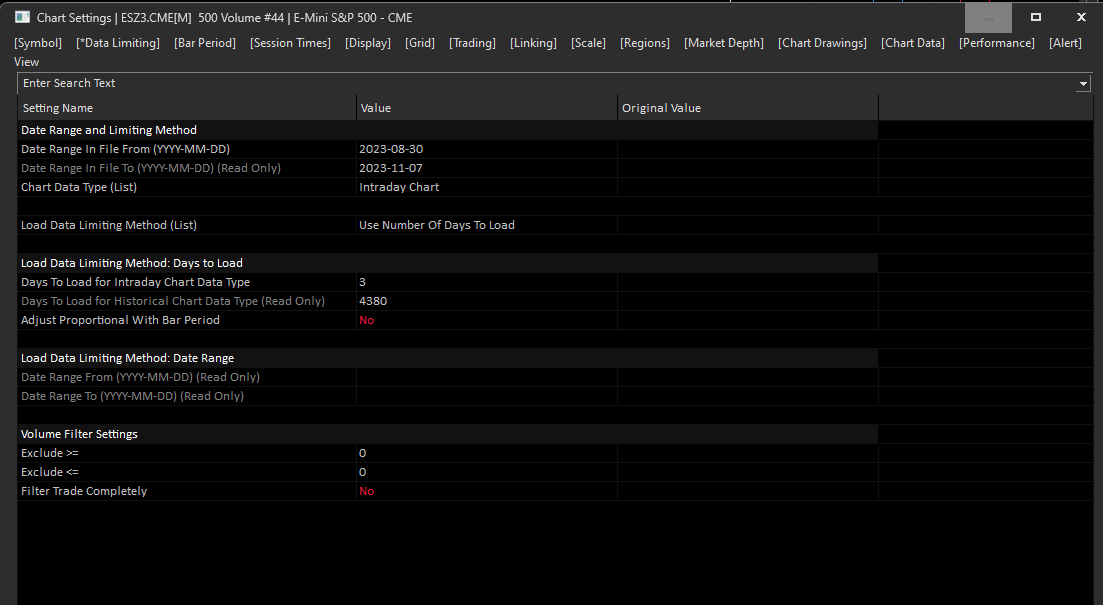Edit Date Range From value 2023-08-30
Viewport: 1103px width, 605px height.
[x=487, y=149]
